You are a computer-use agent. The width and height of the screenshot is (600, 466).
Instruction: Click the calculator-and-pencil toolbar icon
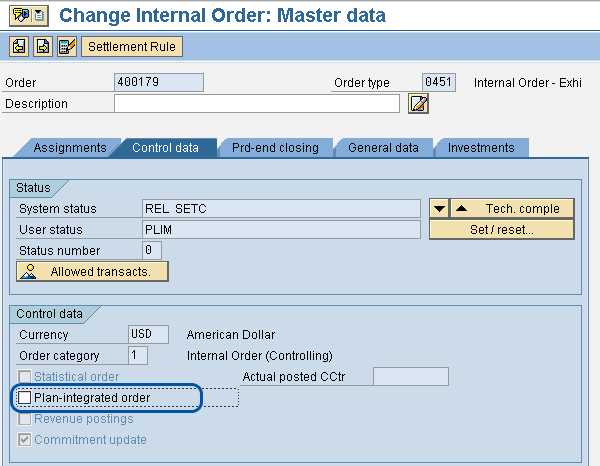[x=67, y=47]
